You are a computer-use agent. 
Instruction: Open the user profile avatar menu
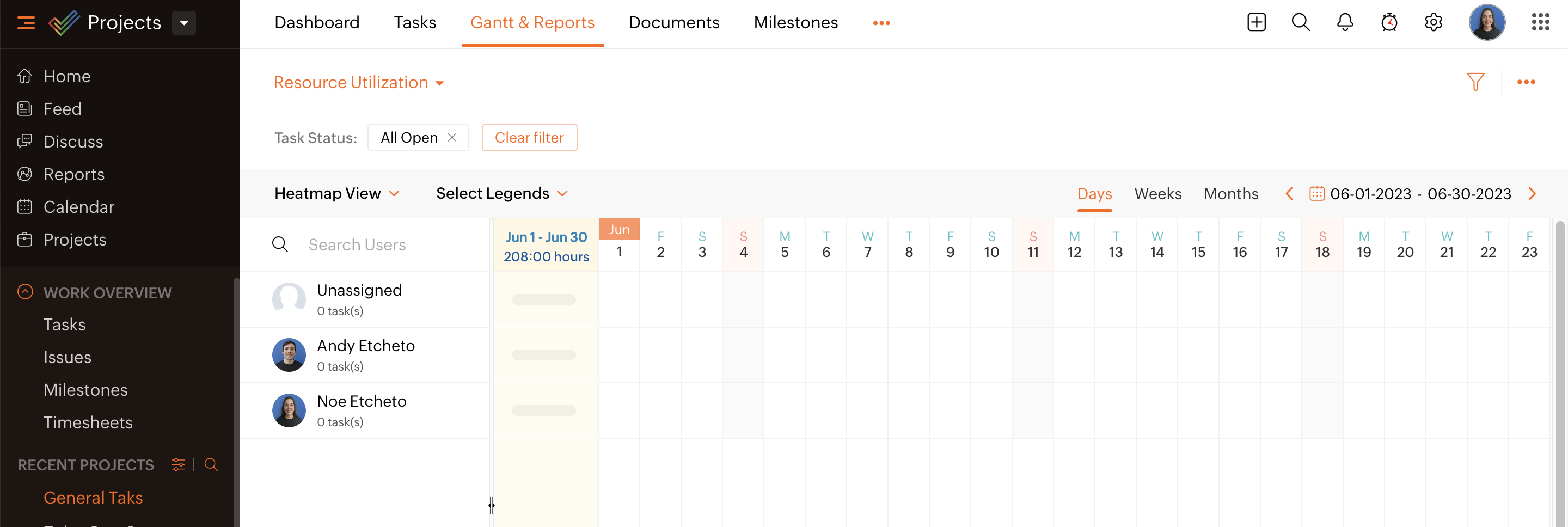(1487, 22)
